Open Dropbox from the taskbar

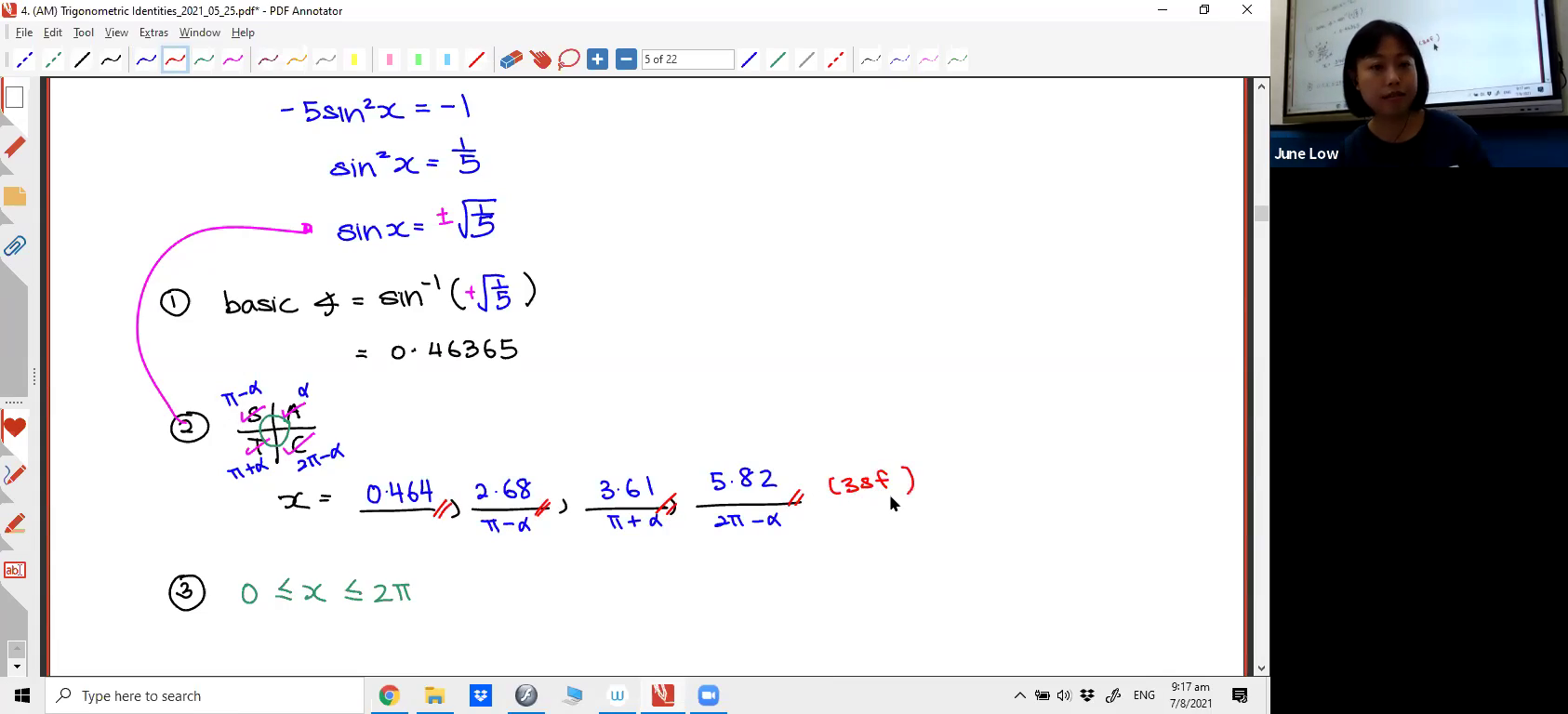480,695
